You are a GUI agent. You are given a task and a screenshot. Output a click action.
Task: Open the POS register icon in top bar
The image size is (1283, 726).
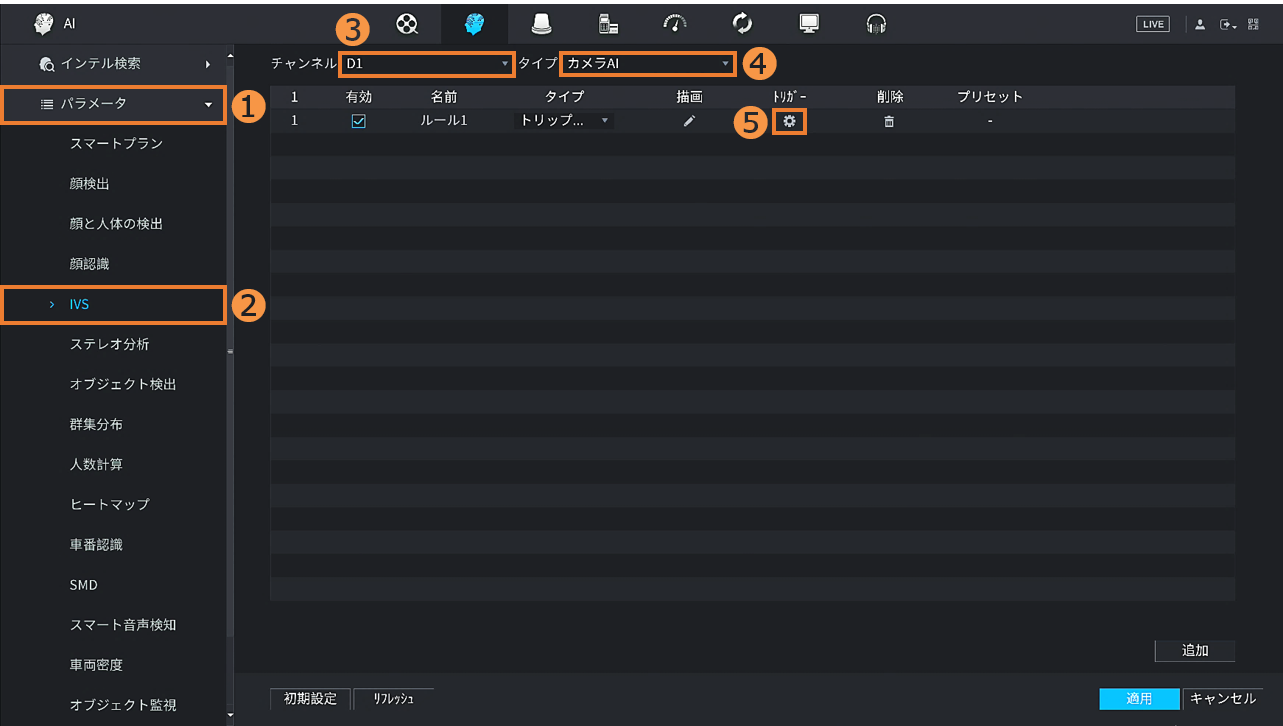point(608,24)
